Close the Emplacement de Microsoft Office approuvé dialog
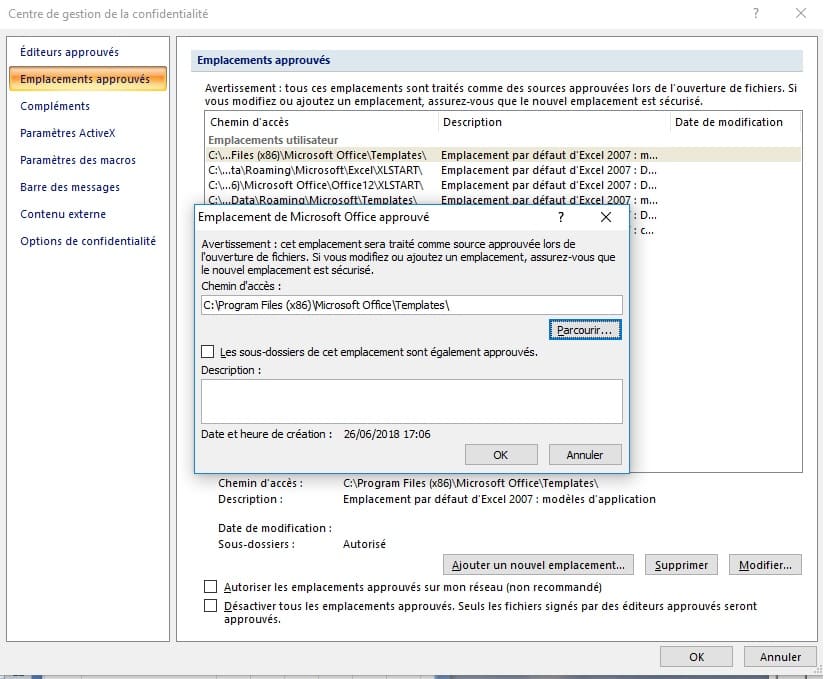Viewport: 824px width, 679px height. [x=605, y=216]
